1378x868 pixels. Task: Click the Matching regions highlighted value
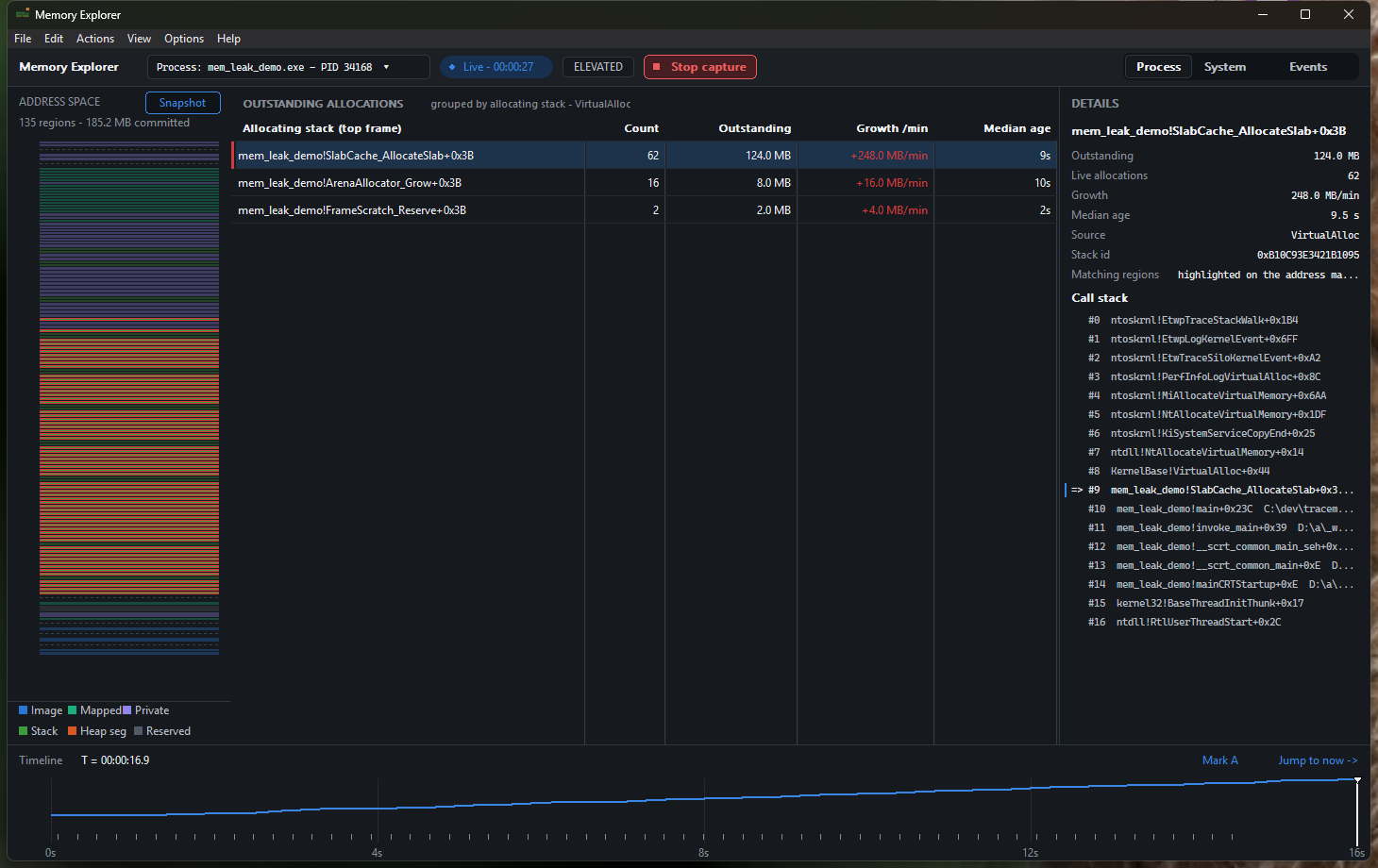click(x=1269, y=275)
